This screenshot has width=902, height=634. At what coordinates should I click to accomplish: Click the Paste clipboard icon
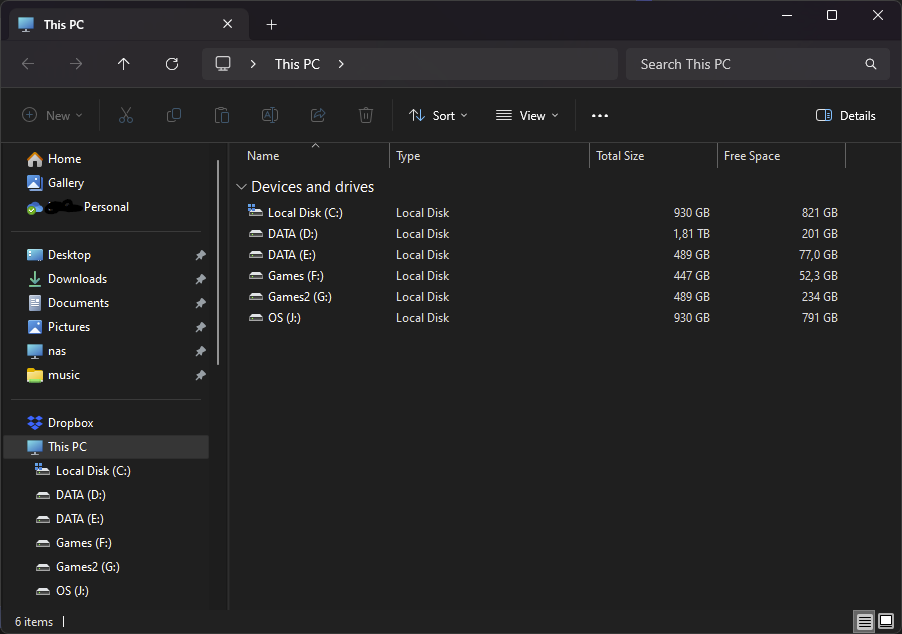tap(222, 115)
